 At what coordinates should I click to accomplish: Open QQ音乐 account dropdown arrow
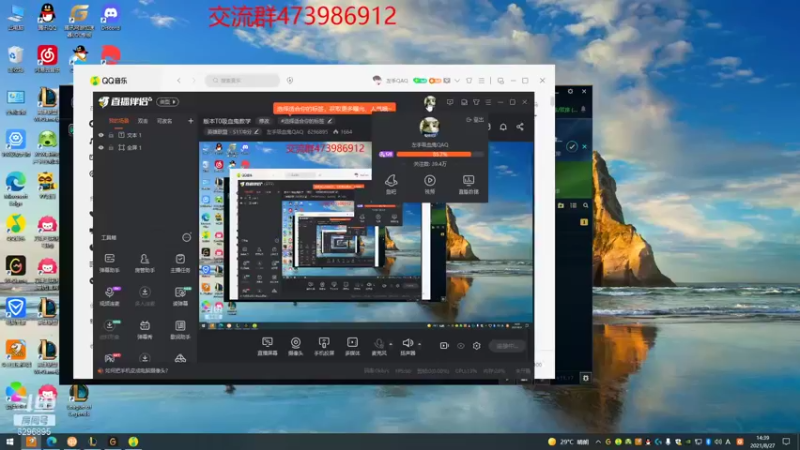pos(457,81)
